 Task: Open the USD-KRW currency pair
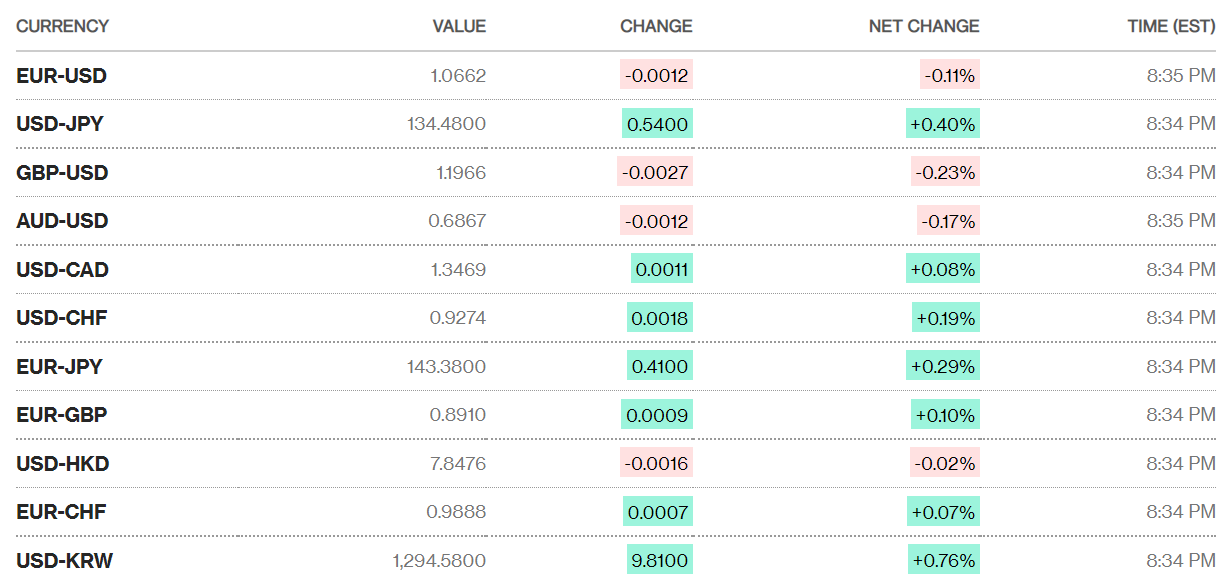point(65,561)
